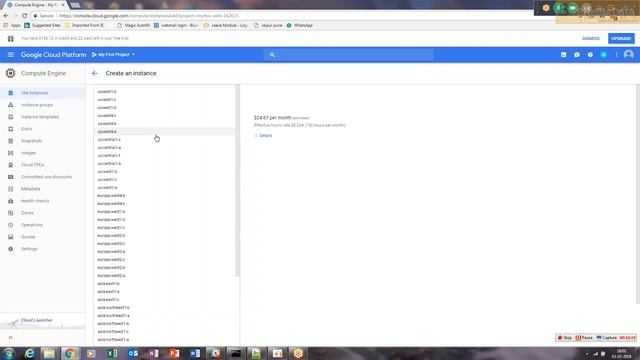Open the user account avatar
The image size is (640, 360).
[629, 55]
